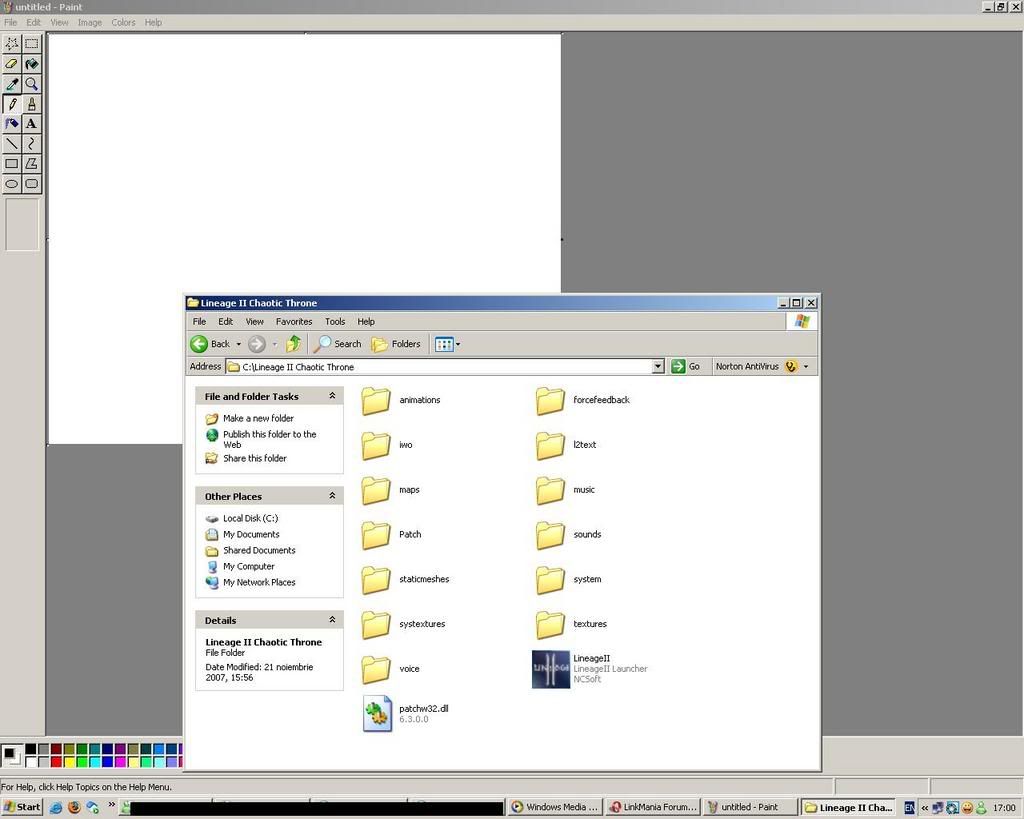Click the Up folder icon in Explorer
Screen dimensions: 1024x819
coord(293,344)
